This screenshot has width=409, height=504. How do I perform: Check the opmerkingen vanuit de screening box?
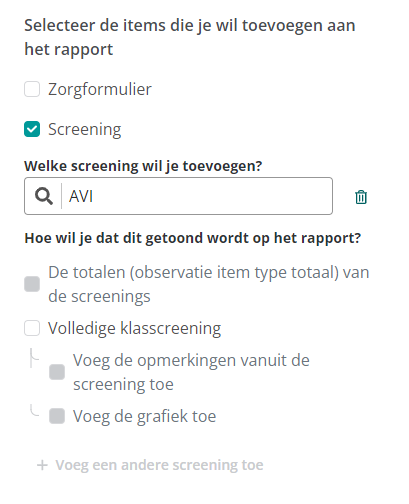(x=57, y=372)
